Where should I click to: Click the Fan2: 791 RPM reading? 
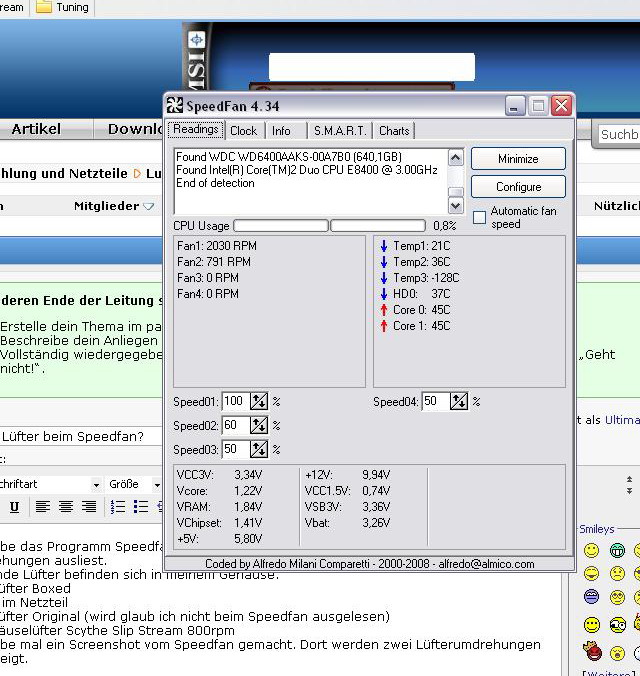[x=214, y=262]
